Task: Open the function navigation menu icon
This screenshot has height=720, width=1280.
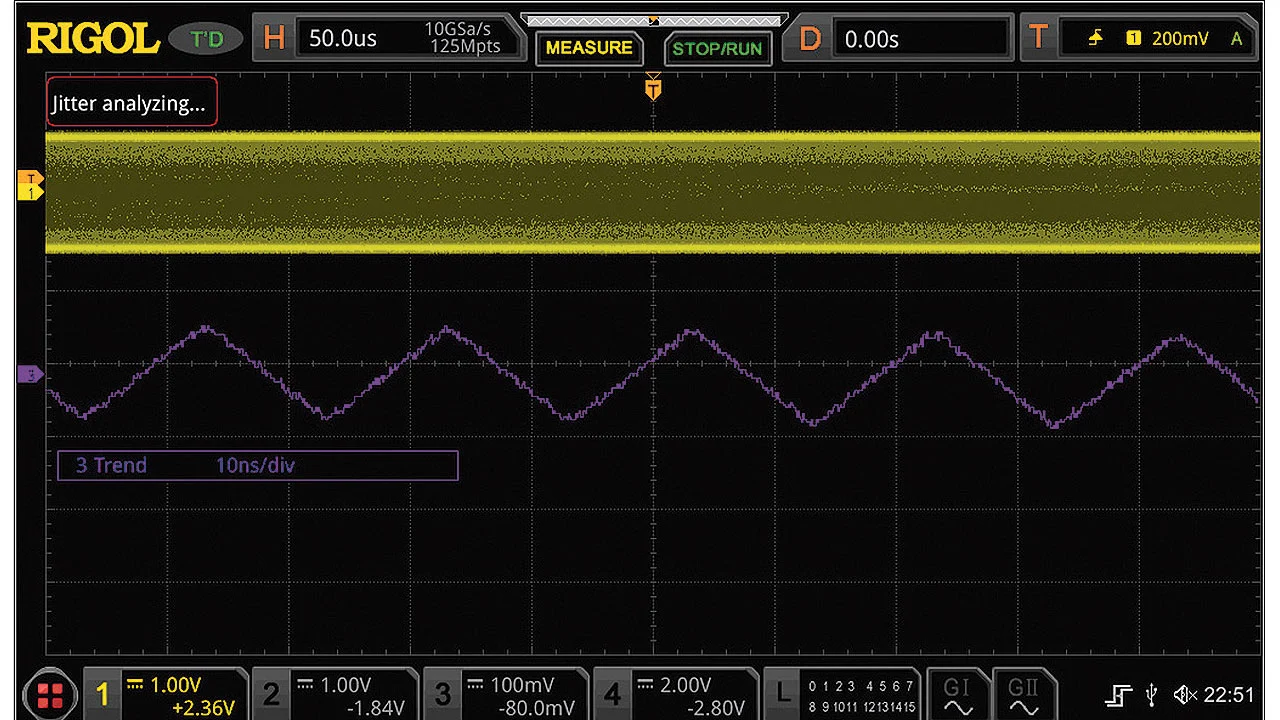Action: (49, 694)
